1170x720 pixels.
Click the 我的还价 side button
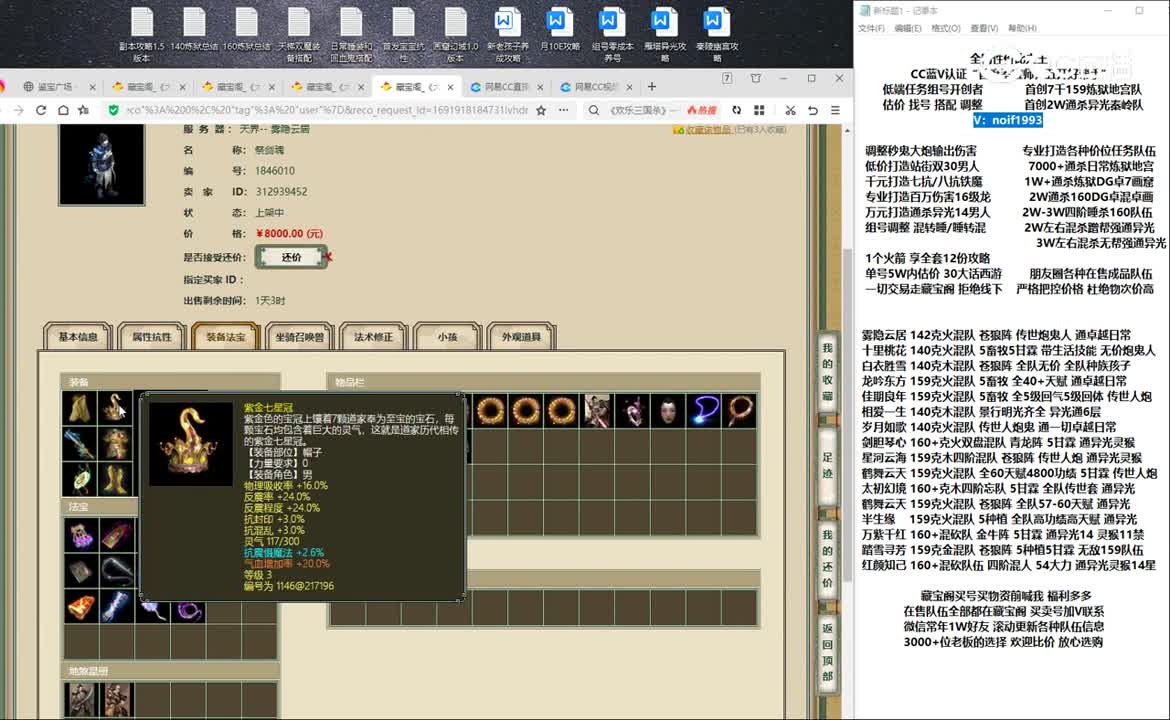pyautogui.click(x=827, y=558)
